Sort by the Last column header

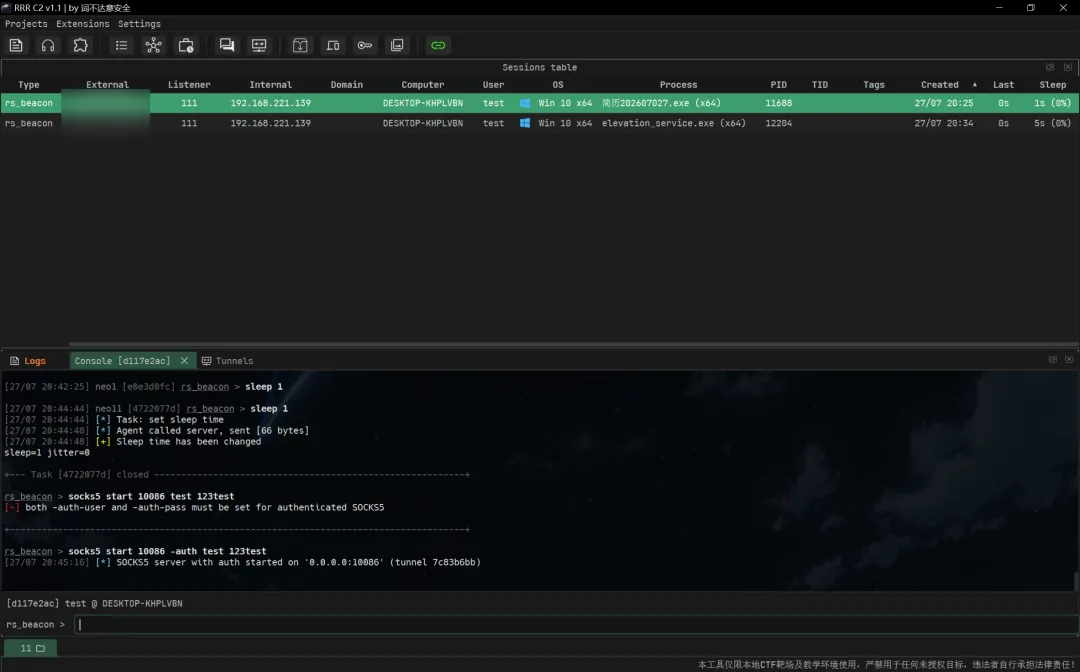(x=1003, y=85)
